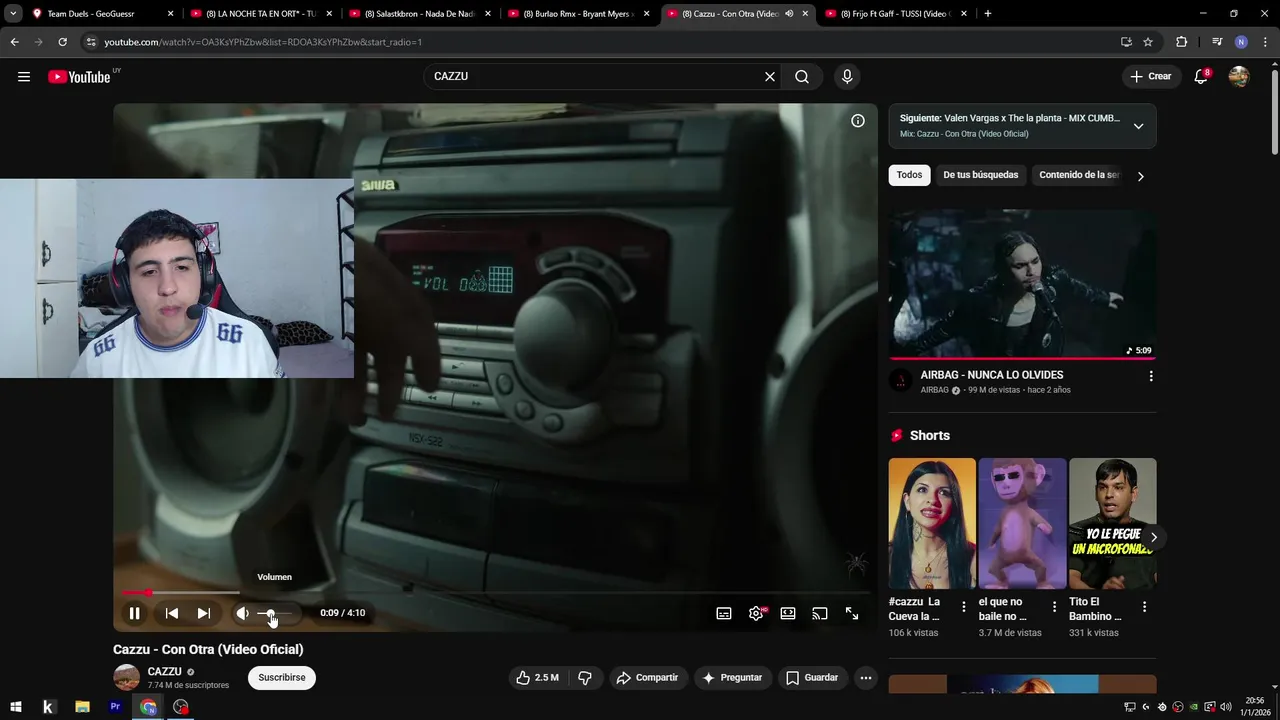Image resolution: width=1280 pixels, height=720 pixels.
Task: Dislike the video
Action: [585, 678]
